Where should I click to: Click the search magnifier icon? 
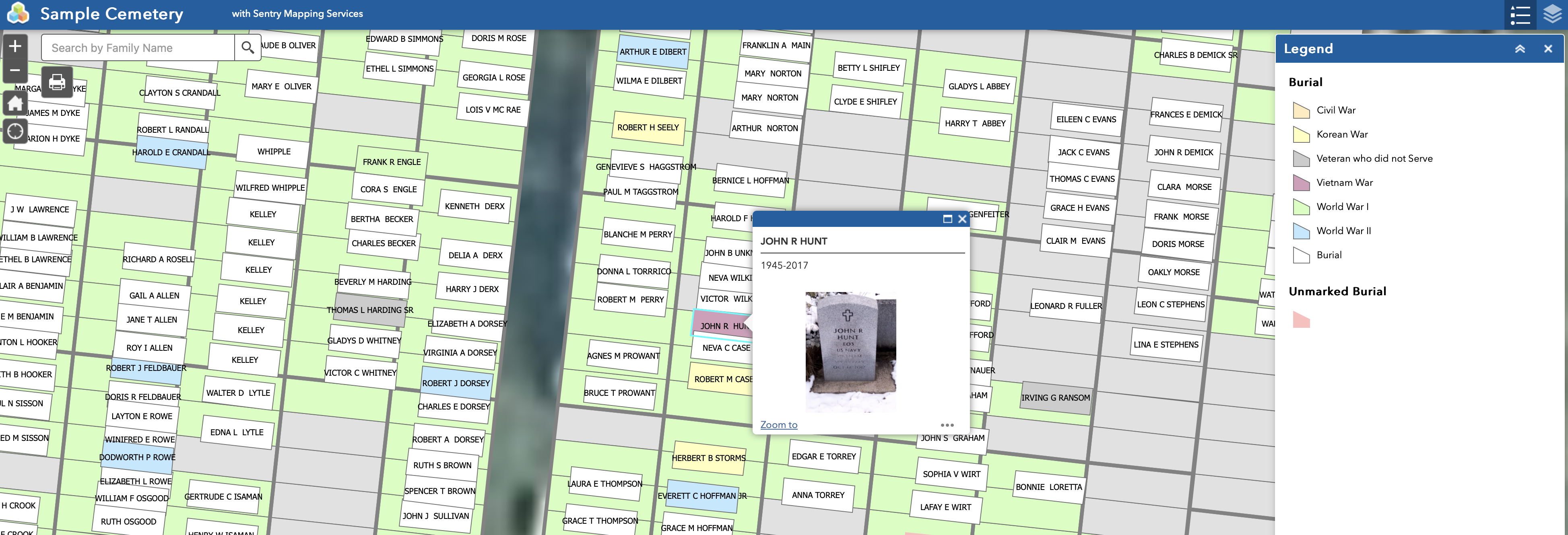click(x=247, y=47)
